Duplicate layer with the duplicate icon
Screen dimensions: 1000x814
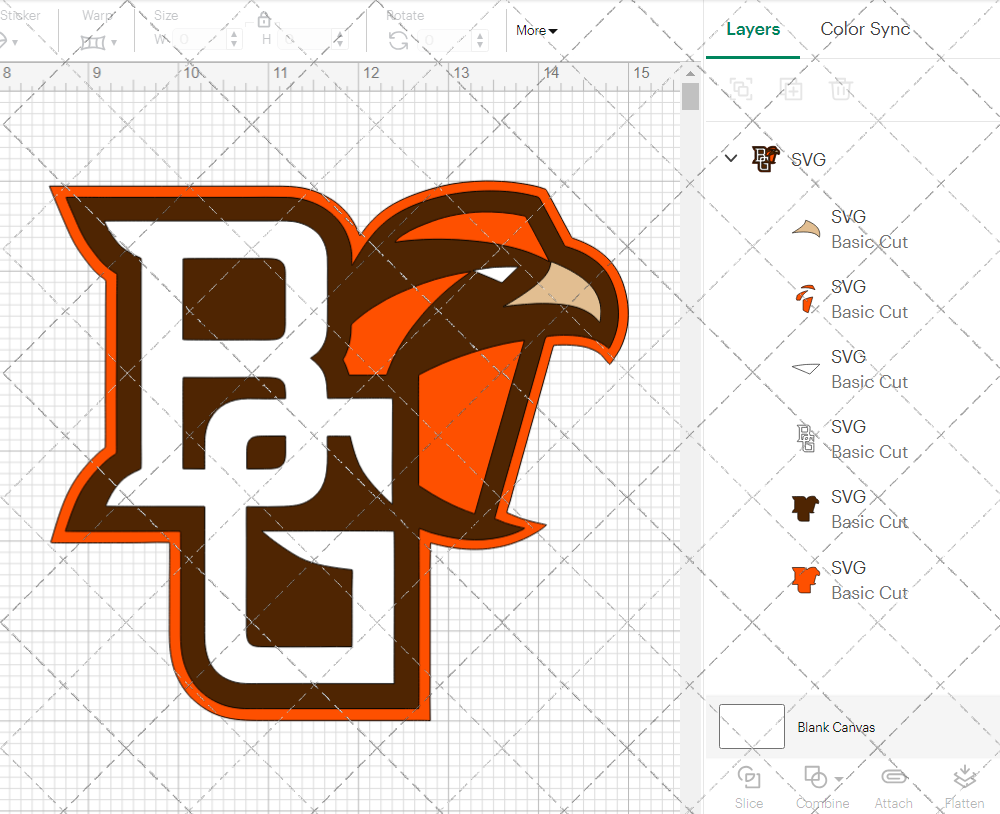[791, 89]
